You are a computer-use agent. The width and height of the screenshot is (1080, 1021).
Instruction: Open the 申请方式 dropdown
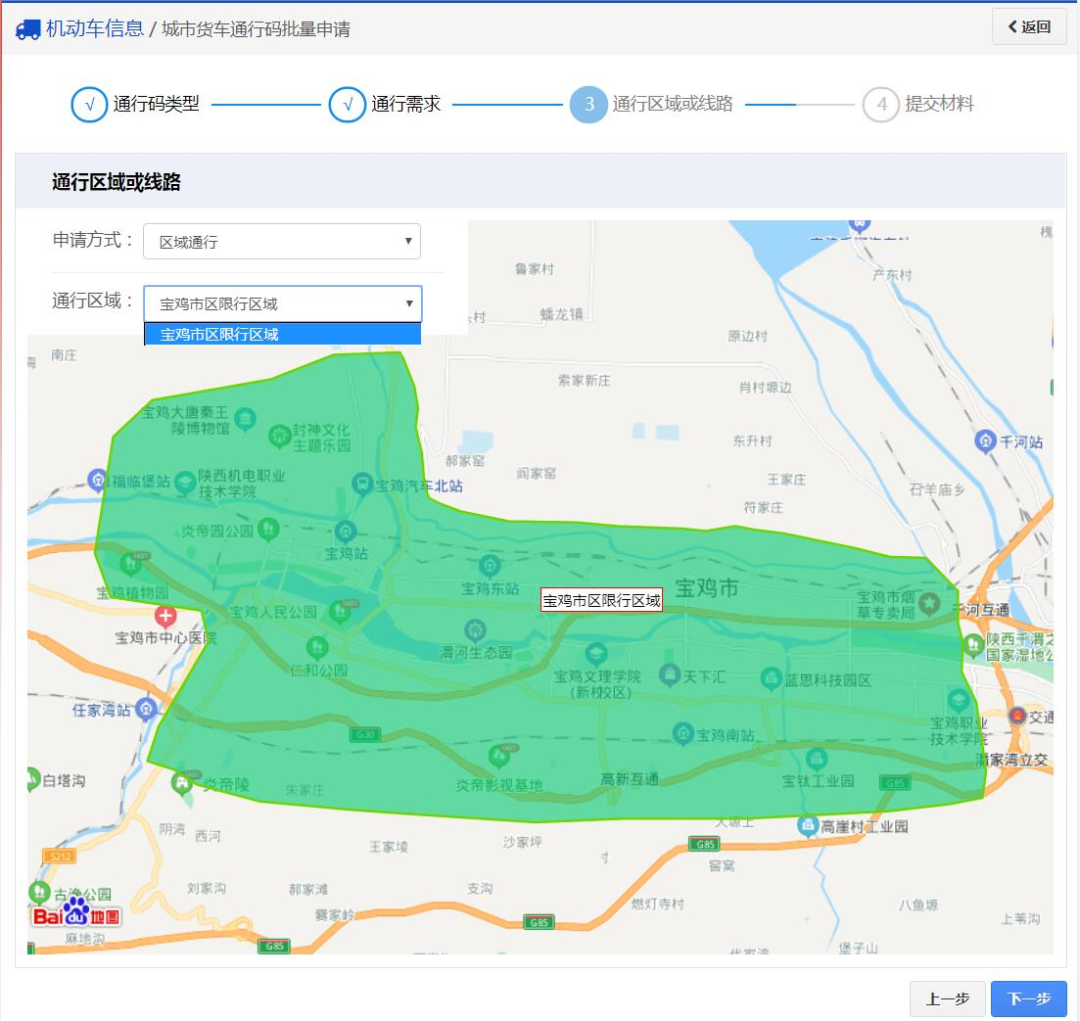(x=282, y=242)
